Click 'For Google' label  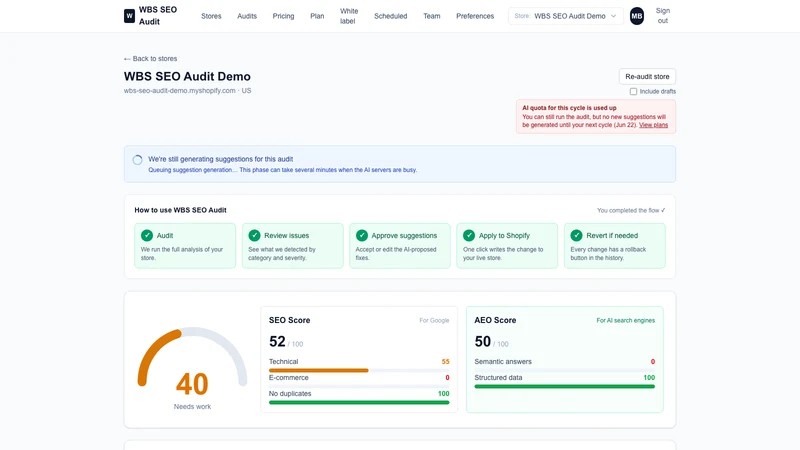coord(434,320)
